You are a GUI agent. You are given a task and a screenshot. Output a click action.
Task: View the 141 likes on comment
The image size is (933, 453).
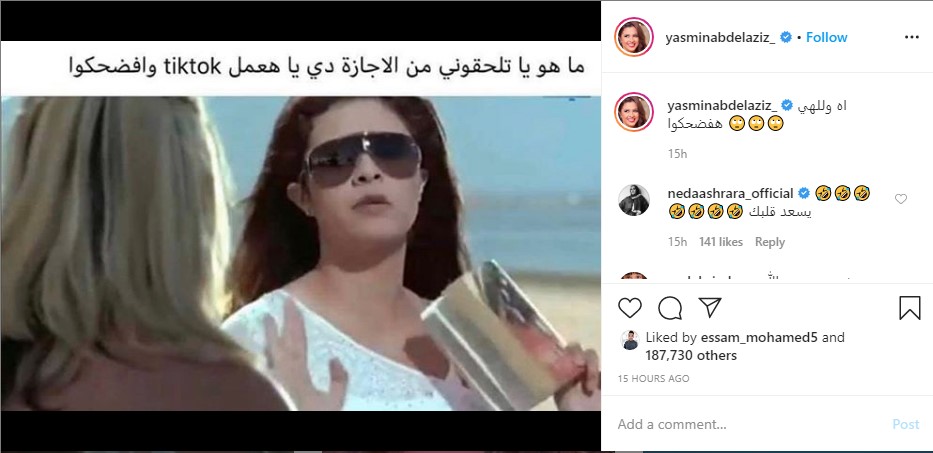tap(721, 242)
